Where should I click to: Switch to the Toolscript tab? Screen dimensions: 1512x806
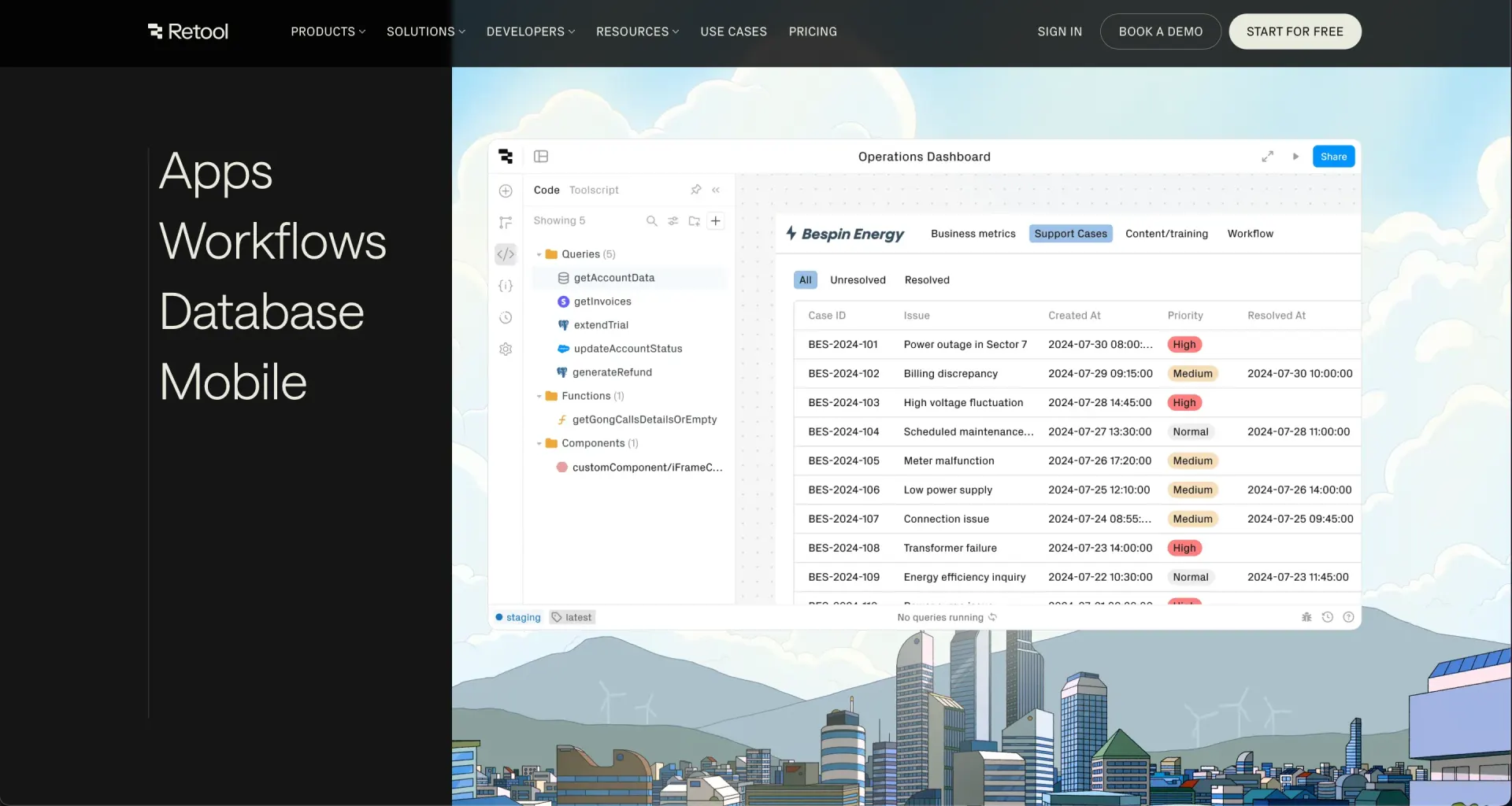click(594, 190)
